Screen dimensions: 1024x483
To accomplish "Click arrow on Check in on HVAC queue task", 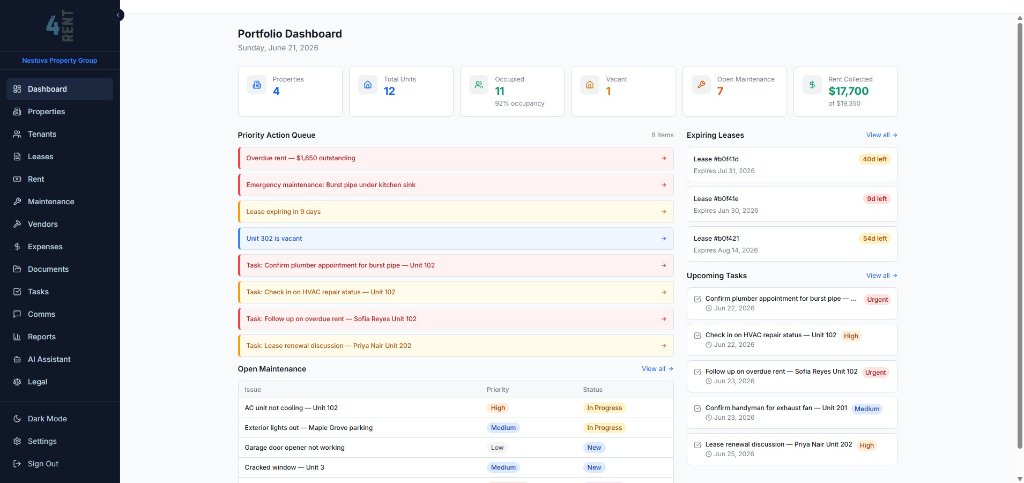I will click(664, 292).
